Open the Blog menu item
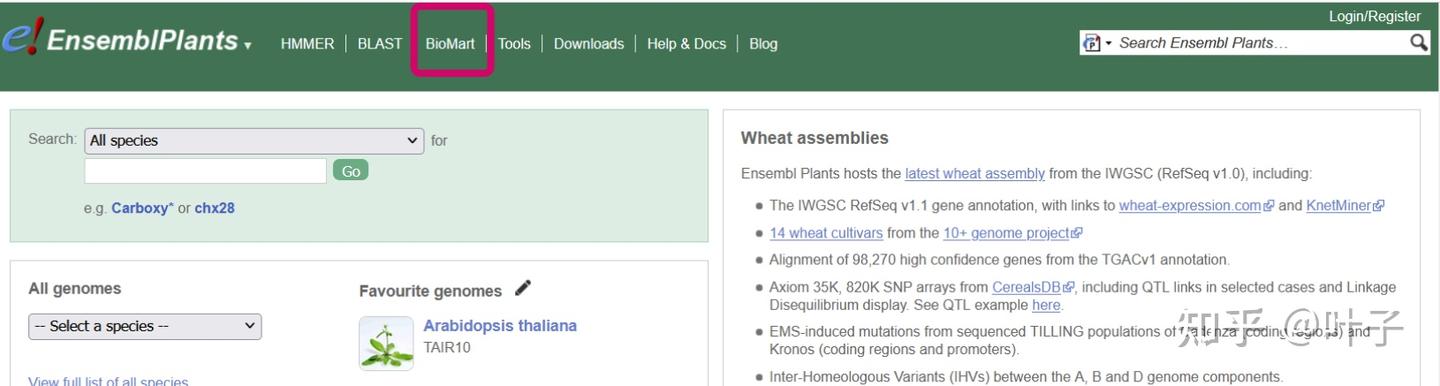The width and height of the screenshot is (1440, 386). 763,44
